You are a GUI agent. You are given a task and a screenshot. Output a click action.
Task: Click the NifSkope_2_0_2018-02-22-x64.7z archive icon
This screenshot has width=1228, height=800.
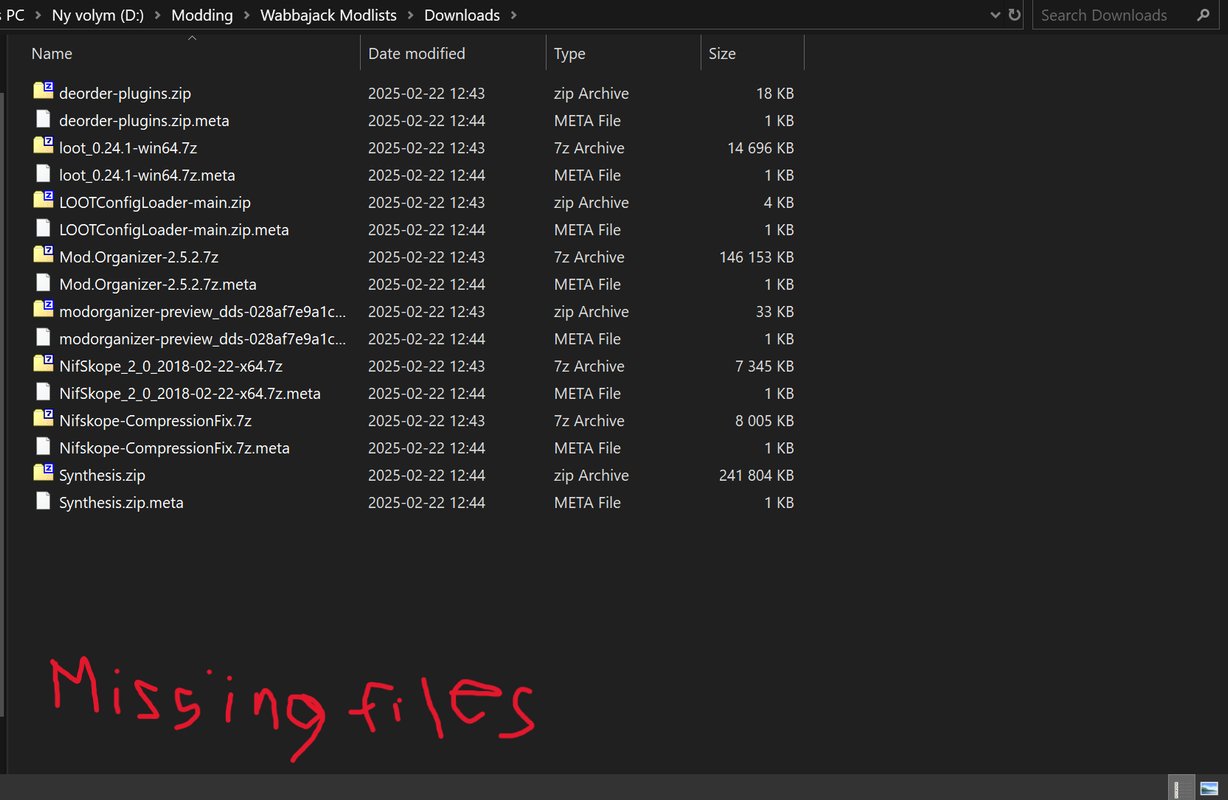pyautogui.click(x=43, y=365)
